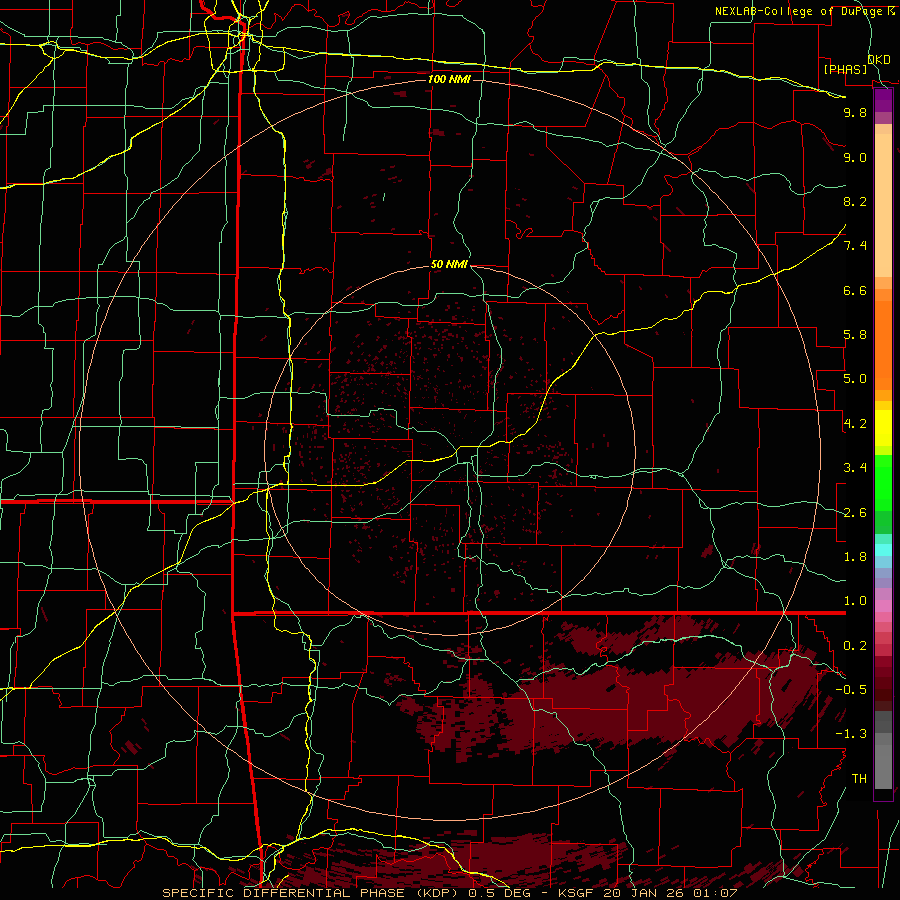This screenshot has height=900, width=900.
Task: Click the [PHAS] units label
Action: 845,70
